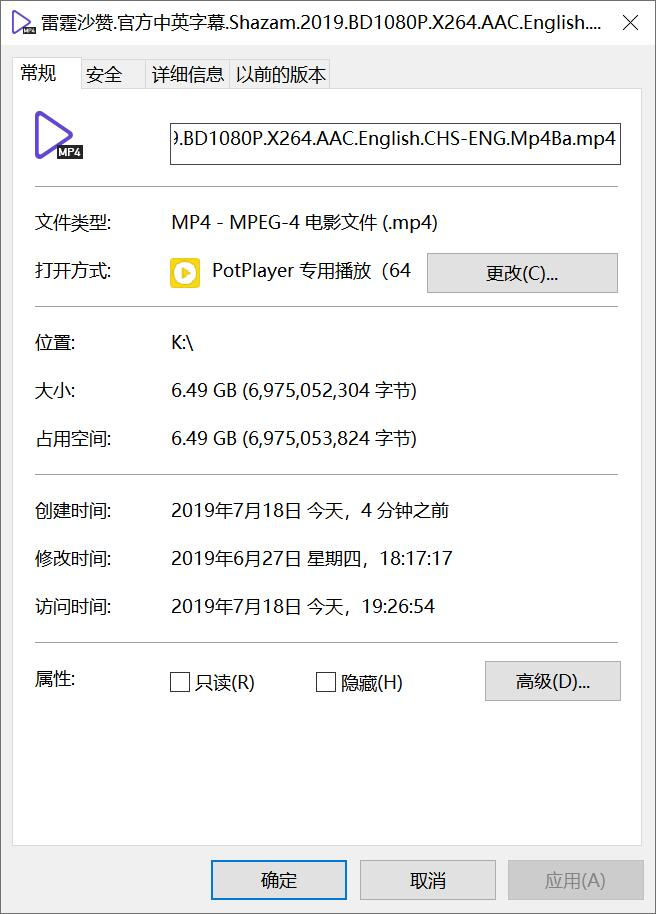Close the properties dialog with X

[x=630, y=23]
